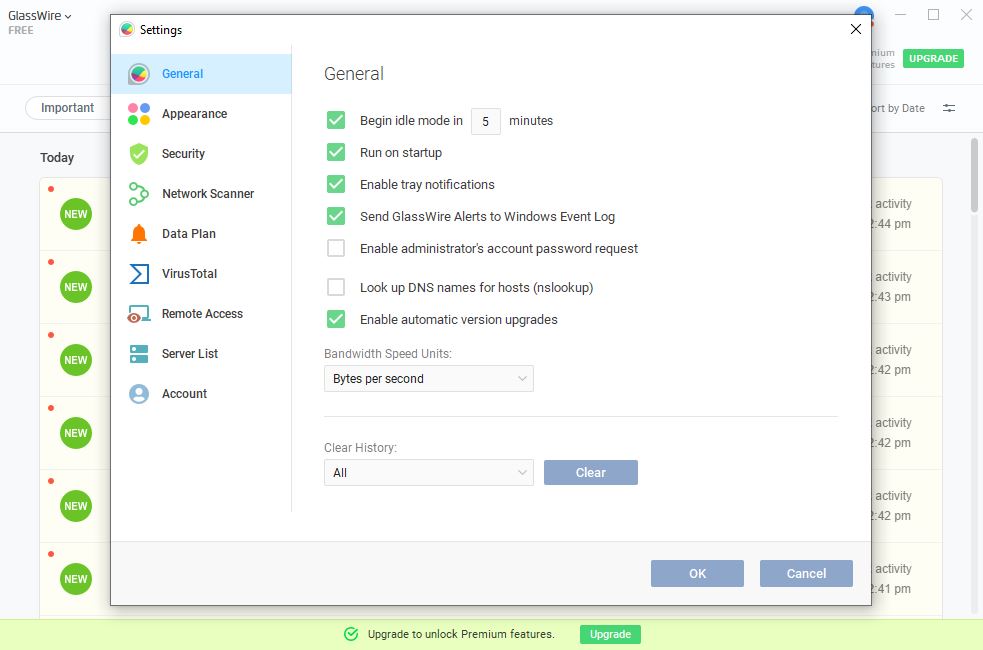The width and height of the screenshot is (983, 650).
Task: Click the green UPGRADE button at top right
Action: 933,58
